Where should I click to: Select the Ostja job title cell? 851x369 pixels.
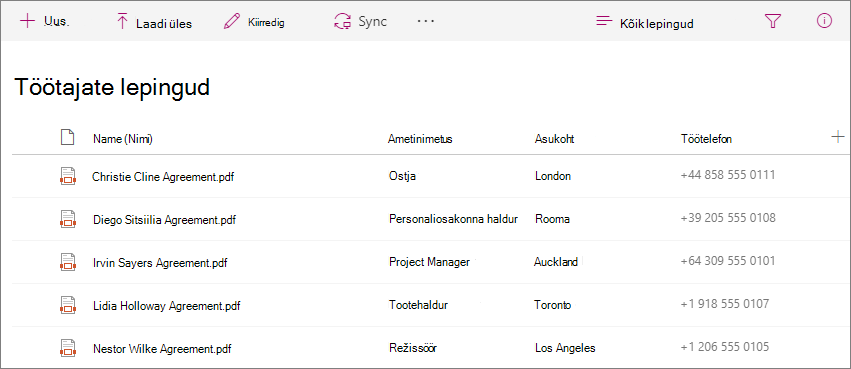(x=402, y=176)
